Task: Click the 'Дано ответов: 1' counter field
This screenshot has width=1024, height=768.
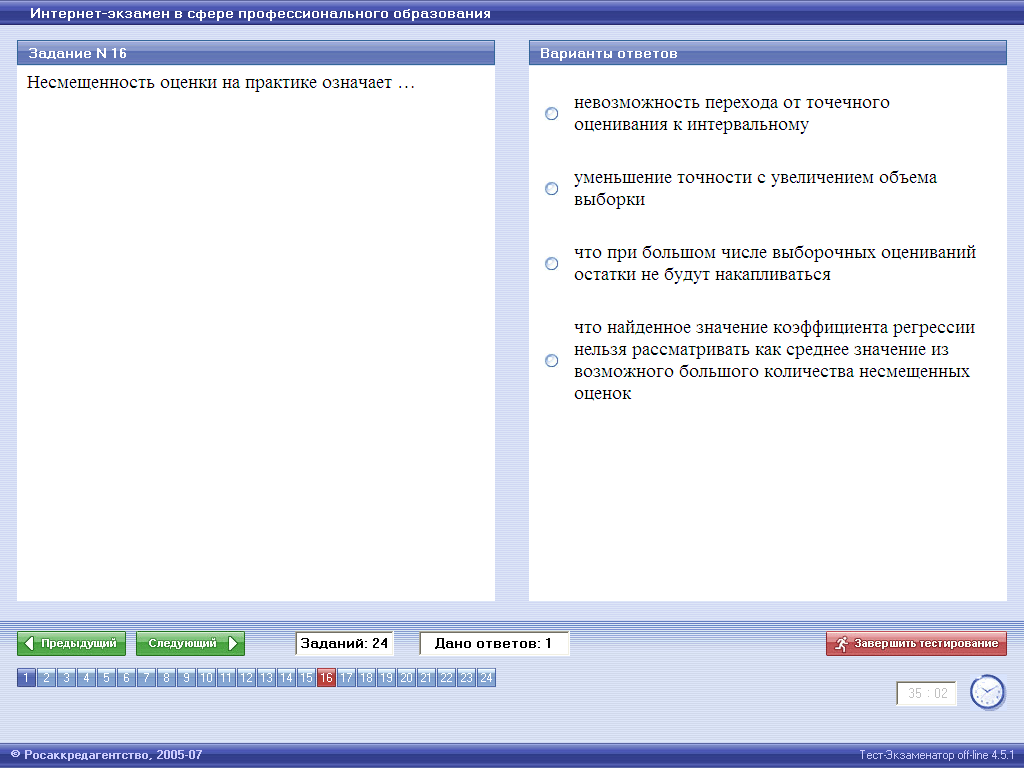Action: point(494,643)
